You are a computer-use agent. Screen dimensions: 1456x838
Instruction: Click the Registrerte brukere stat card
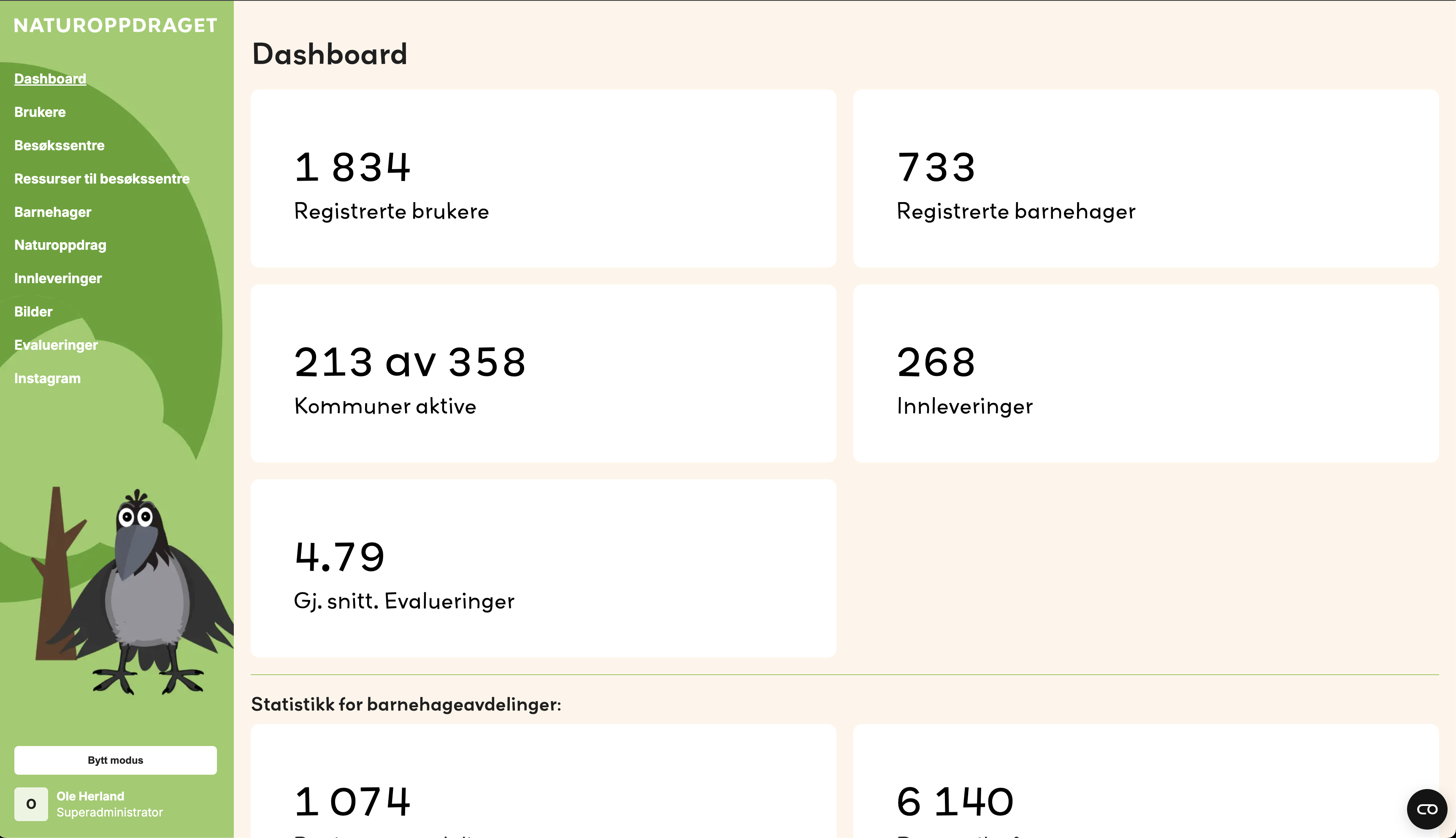543,178
